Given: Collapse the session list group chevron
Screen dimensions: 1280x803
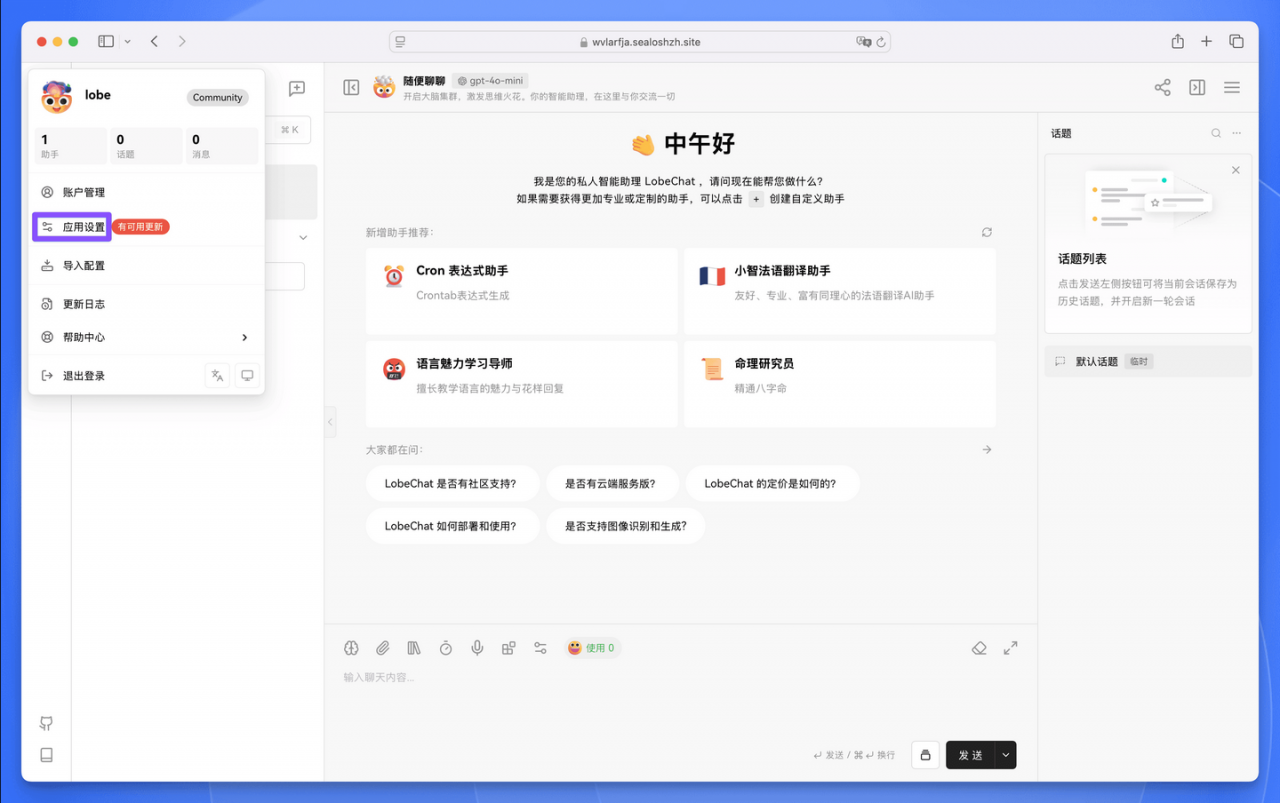Looking at the screenshot, I should pos(303,238).
